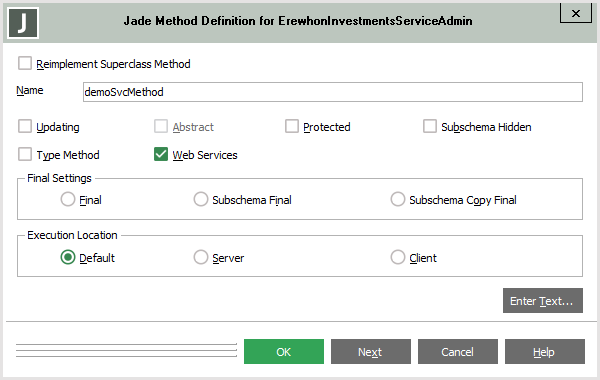Image resolution: width=600 pixels, height=380 pixels.
Task: Enable Reimplement Superclass Method checkbox
Action: 25,64
